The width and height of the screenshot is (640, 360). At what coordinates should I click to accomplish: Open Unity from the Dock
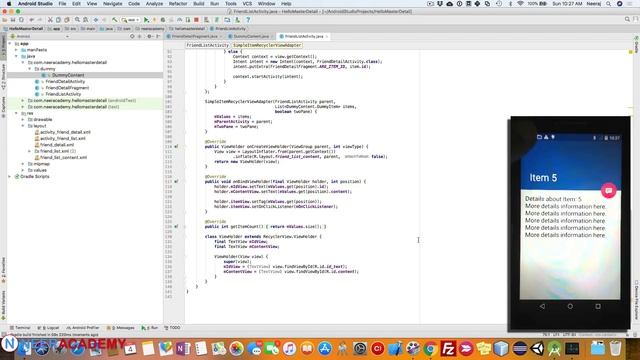tap(537, 349)
